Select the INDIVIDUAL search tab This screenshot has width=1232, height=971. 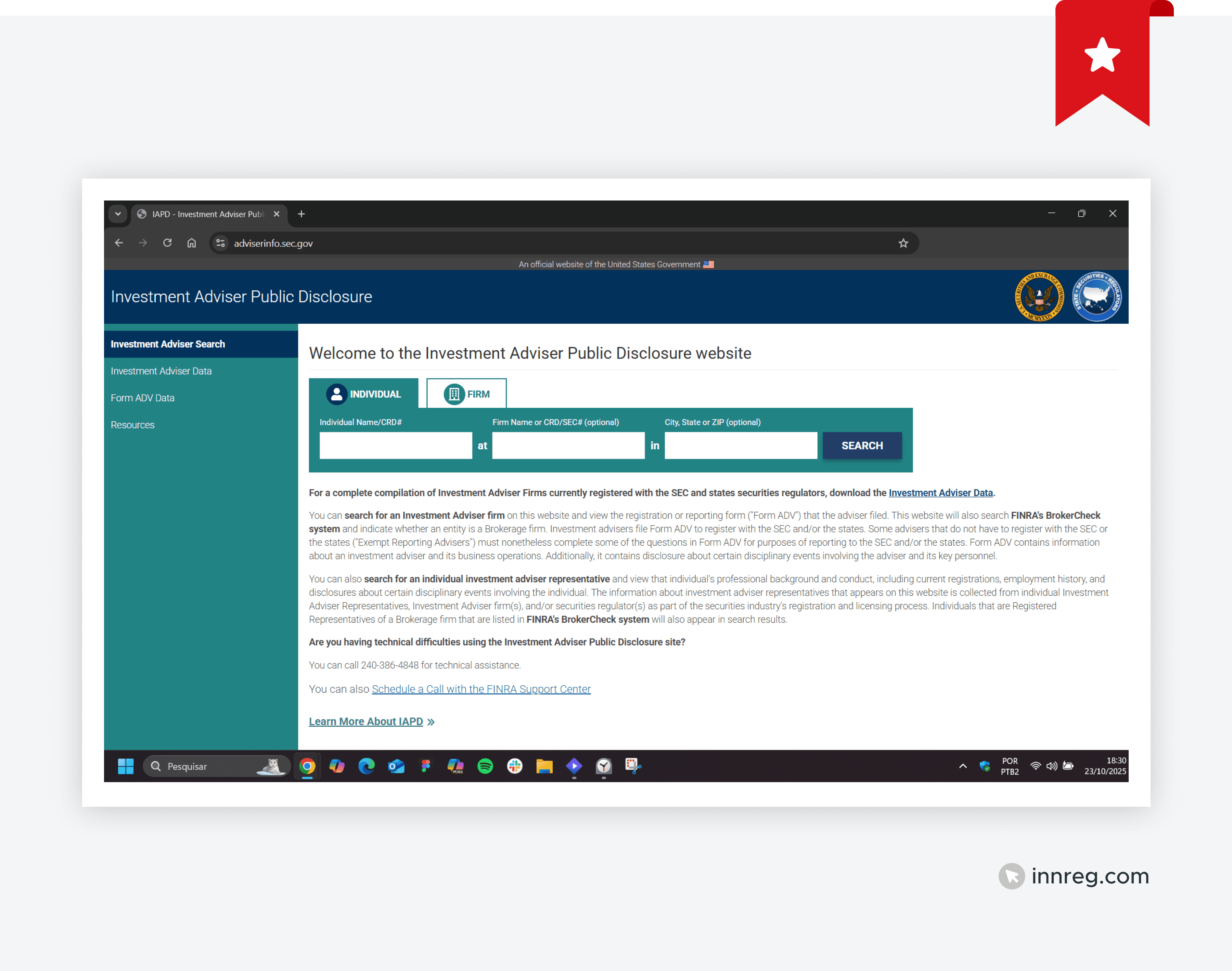[363, 393]
